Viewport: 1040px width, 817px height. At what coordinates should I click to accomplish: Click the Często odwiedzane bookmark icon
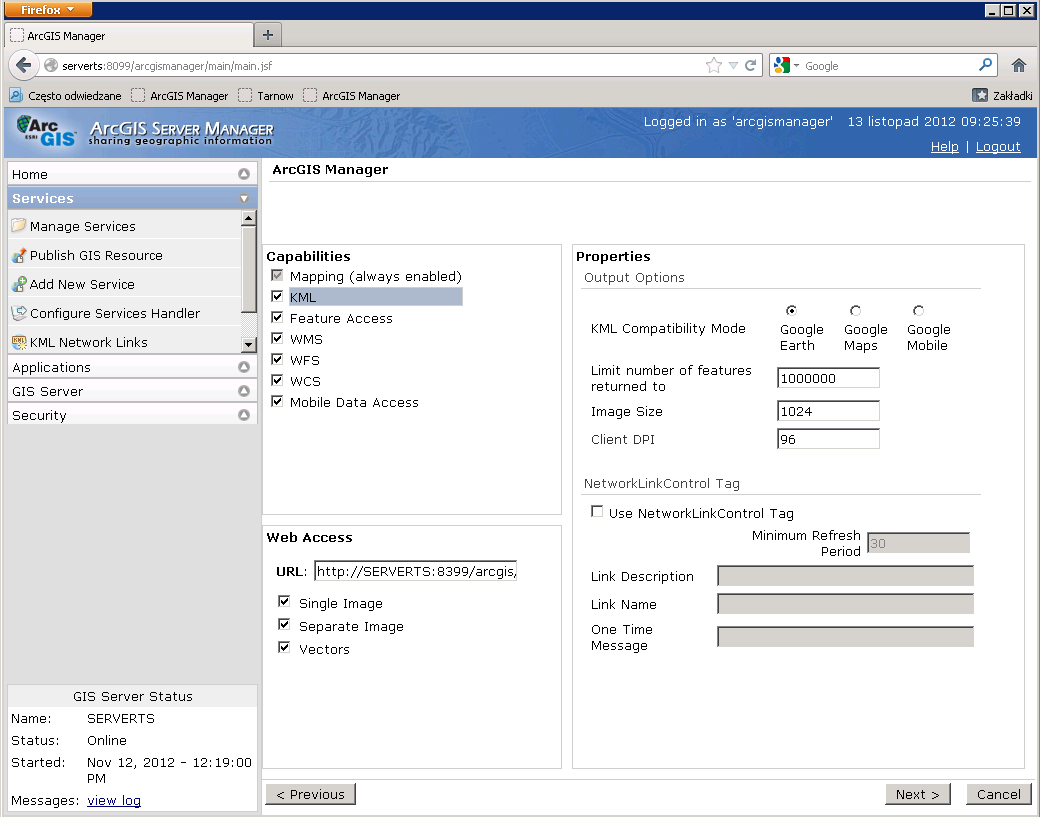[x=16, y=95]
